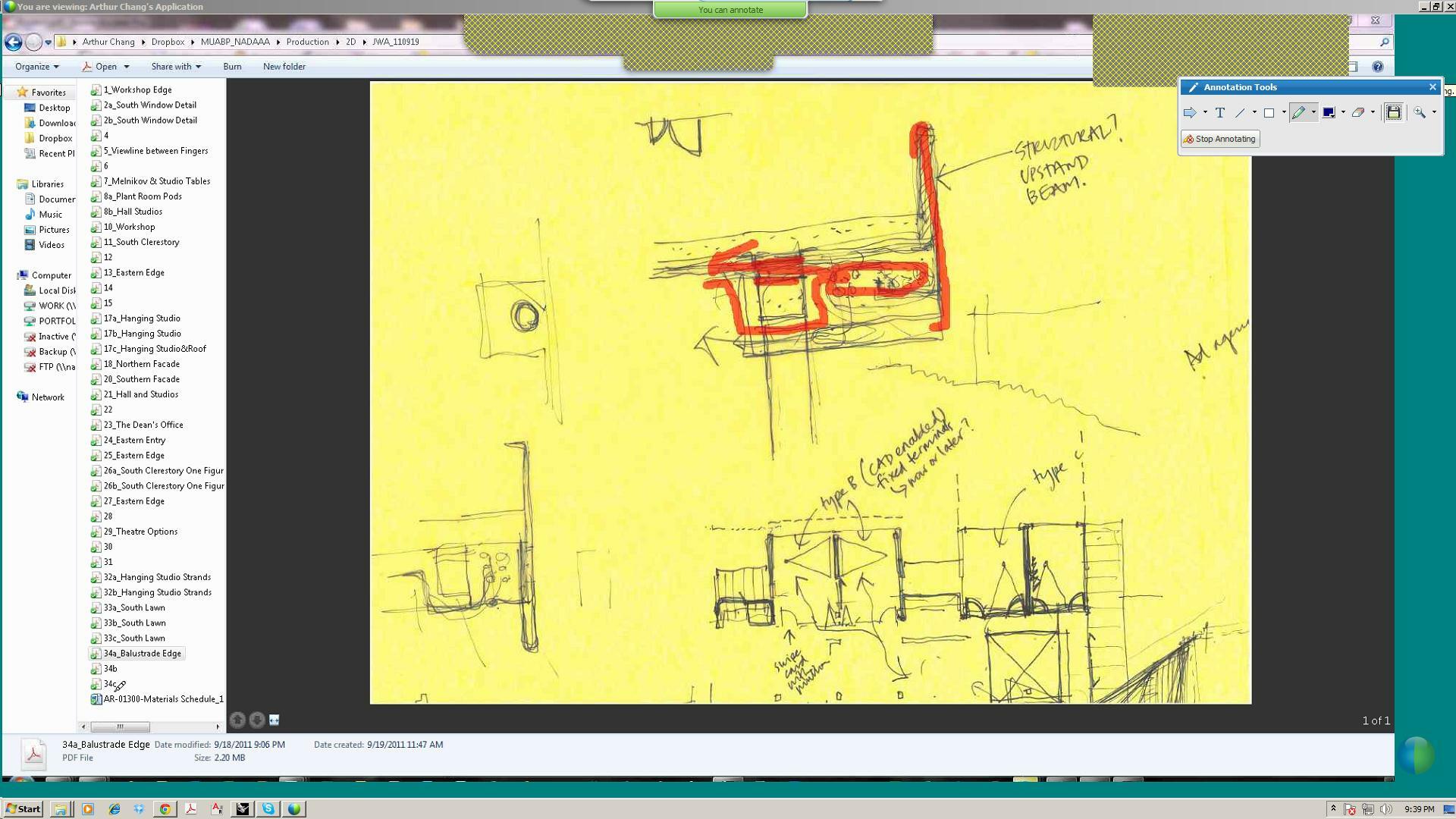Open the annotation color picker swatch
The image size is (1456, 819).
1329,112
